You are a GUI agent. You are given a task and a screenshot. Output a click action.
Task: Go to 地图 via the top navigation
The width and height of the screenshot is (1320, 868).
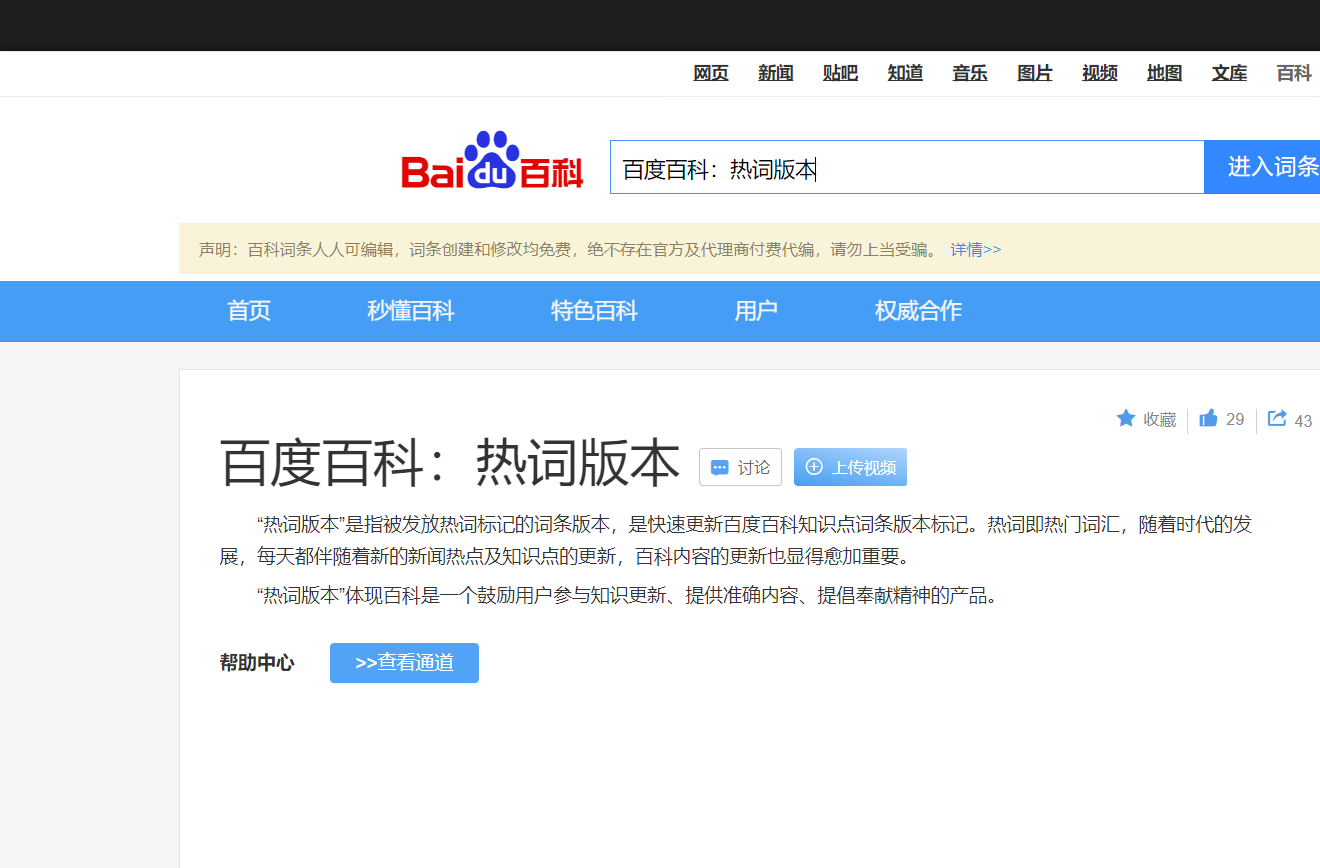point(1163,73)
